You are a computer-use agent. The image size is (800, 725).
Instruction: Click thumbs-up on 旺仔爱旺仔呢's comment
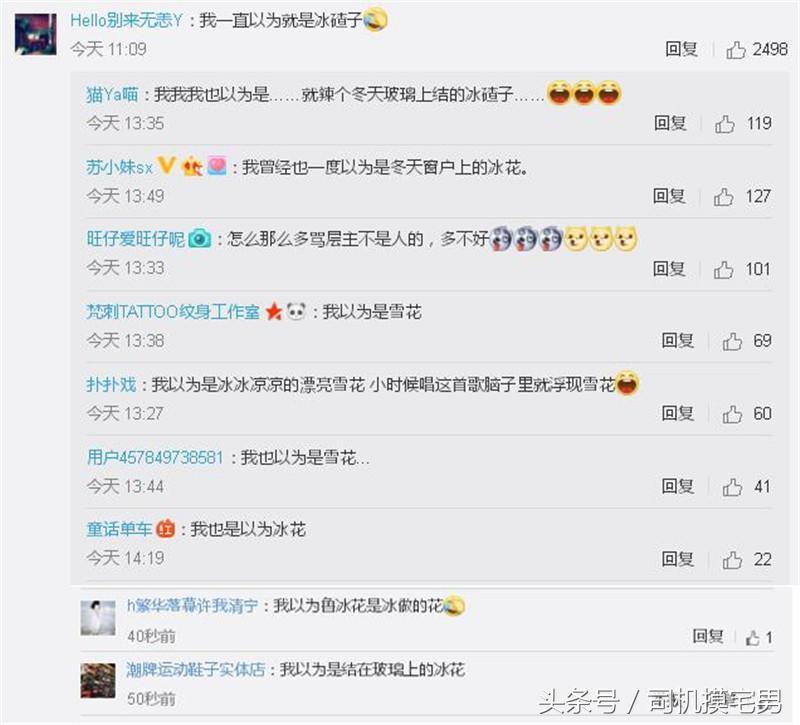(x=723, y=269)
